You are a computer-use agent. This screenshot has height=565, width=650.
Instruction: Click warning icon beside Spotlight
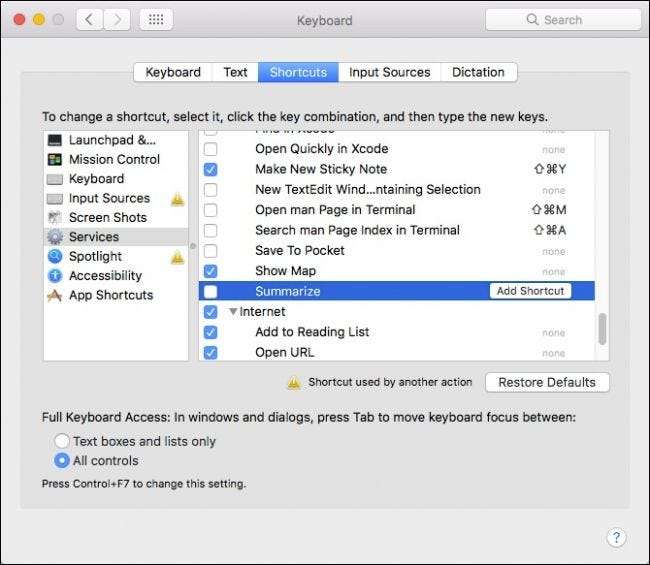pos(177,257)
